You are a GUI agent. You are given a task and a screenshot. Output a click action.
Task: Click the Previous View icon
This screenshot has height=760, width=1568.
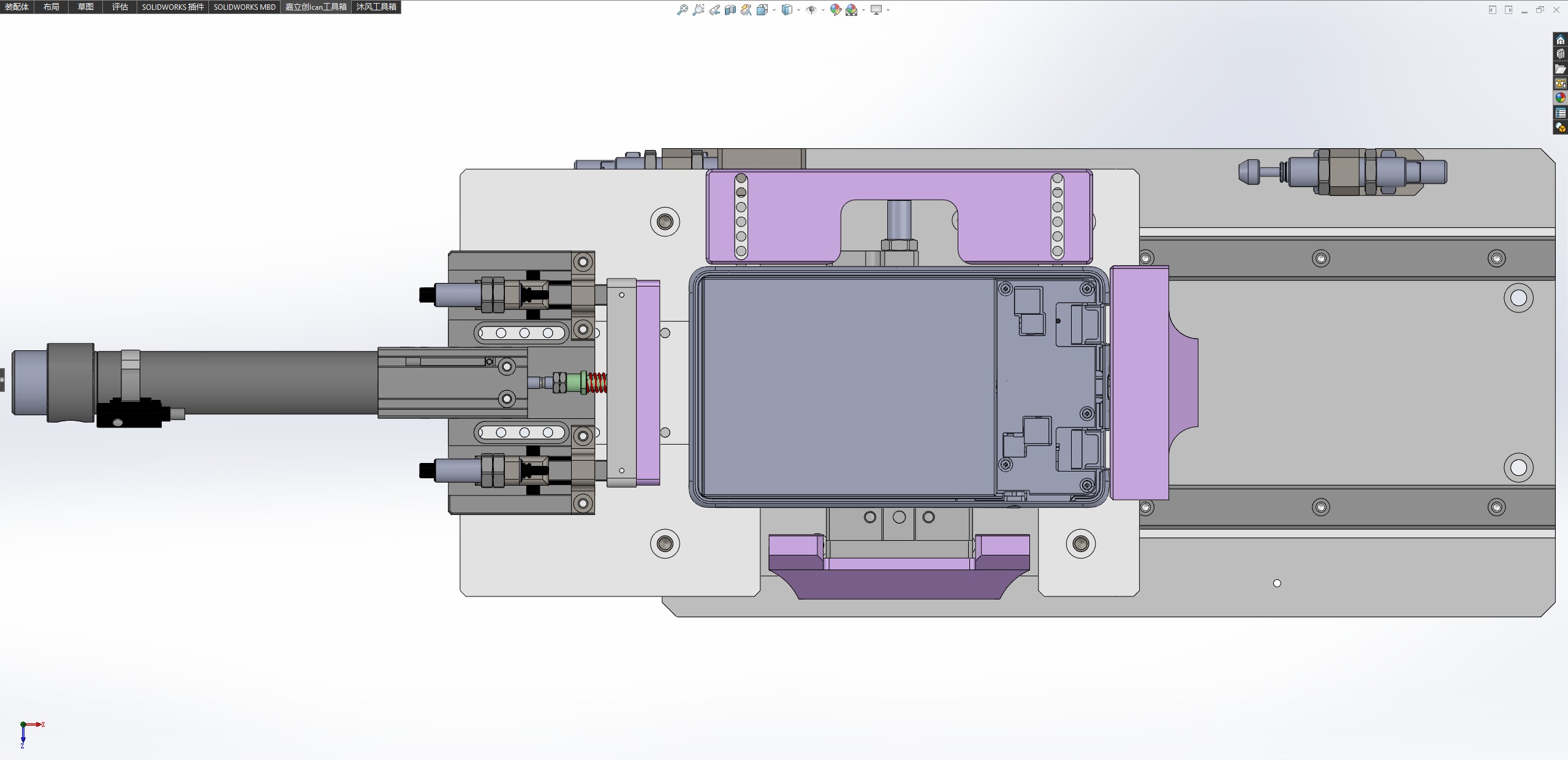click(714, 10)
